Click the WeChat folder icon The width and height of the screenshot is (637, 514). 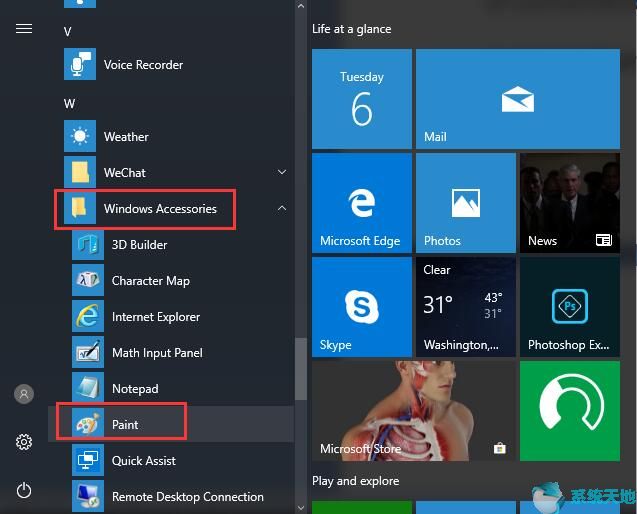coord(80,172)
